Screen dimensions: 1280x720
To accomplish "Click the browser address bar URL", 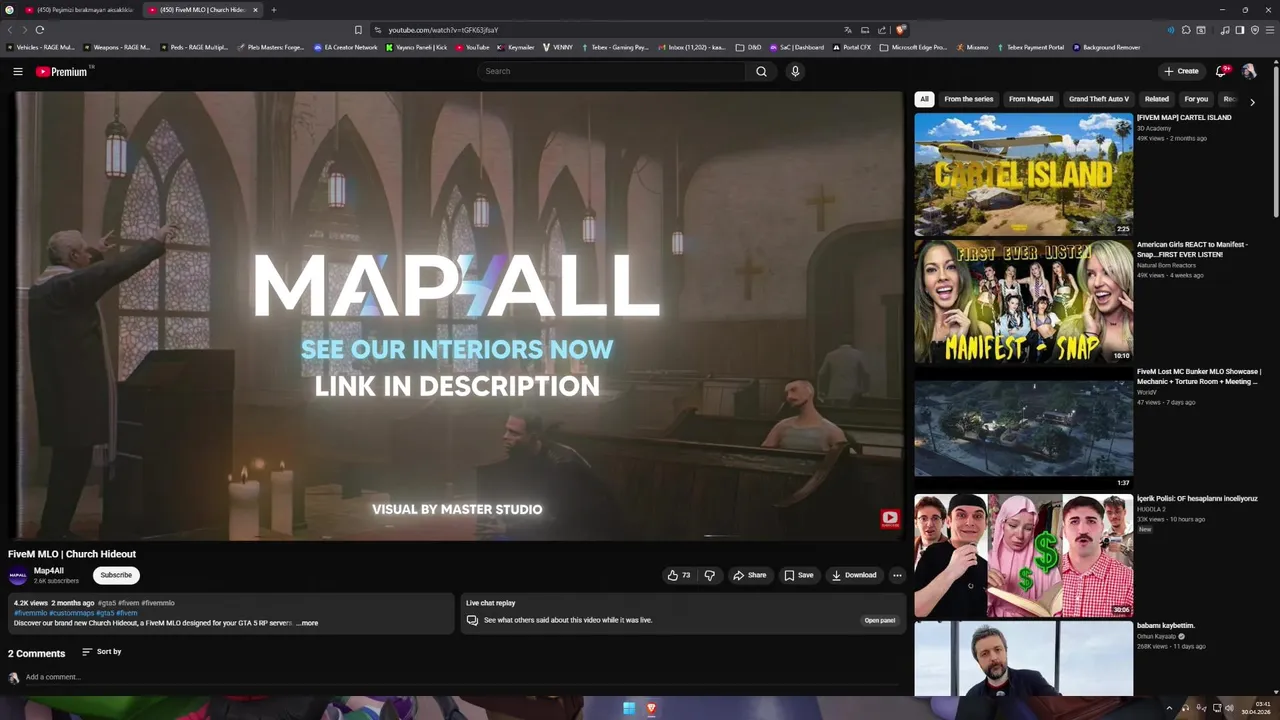I will pos(443,30).
